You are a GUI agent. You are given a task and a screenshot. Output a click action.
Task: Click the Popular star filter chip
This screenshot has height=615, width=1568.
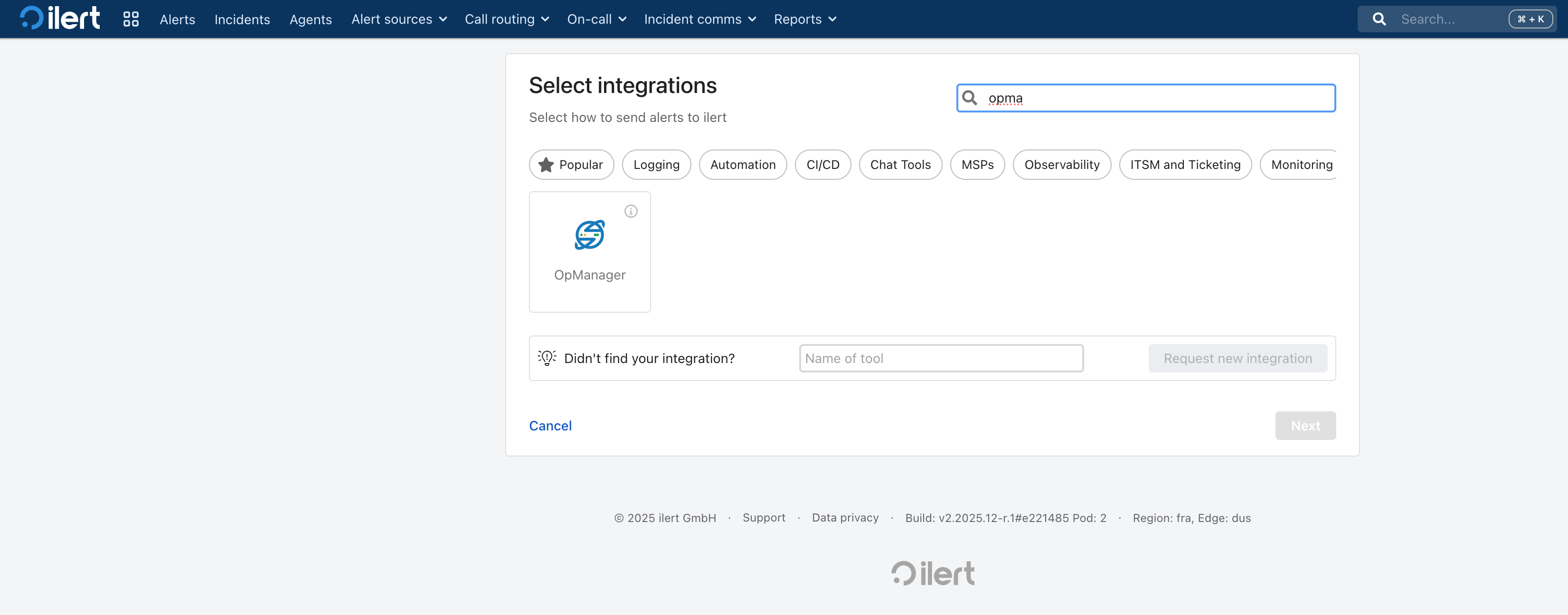point(571,165)
